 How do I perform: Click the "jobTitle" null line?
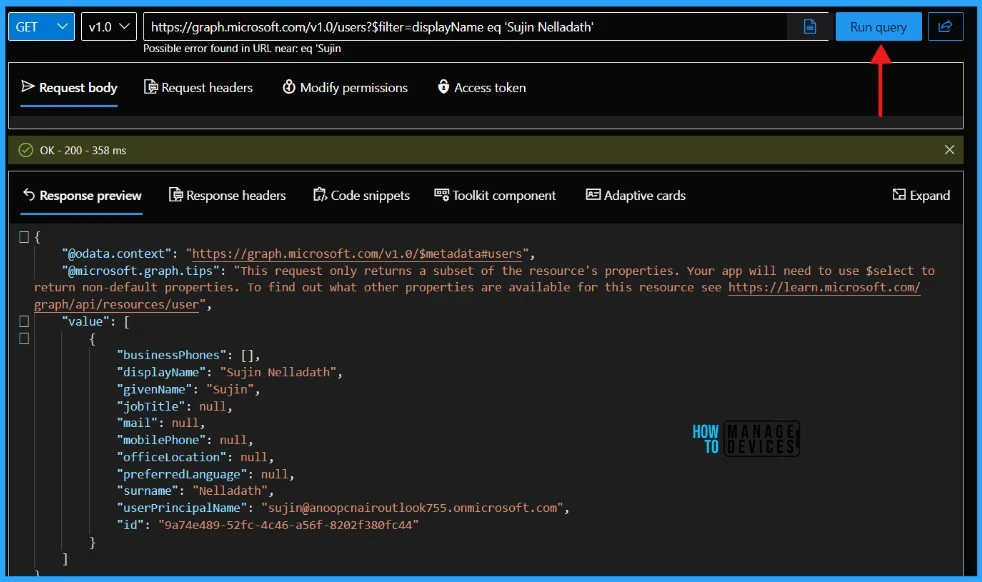pyautogui.click(x=174, y=406)
